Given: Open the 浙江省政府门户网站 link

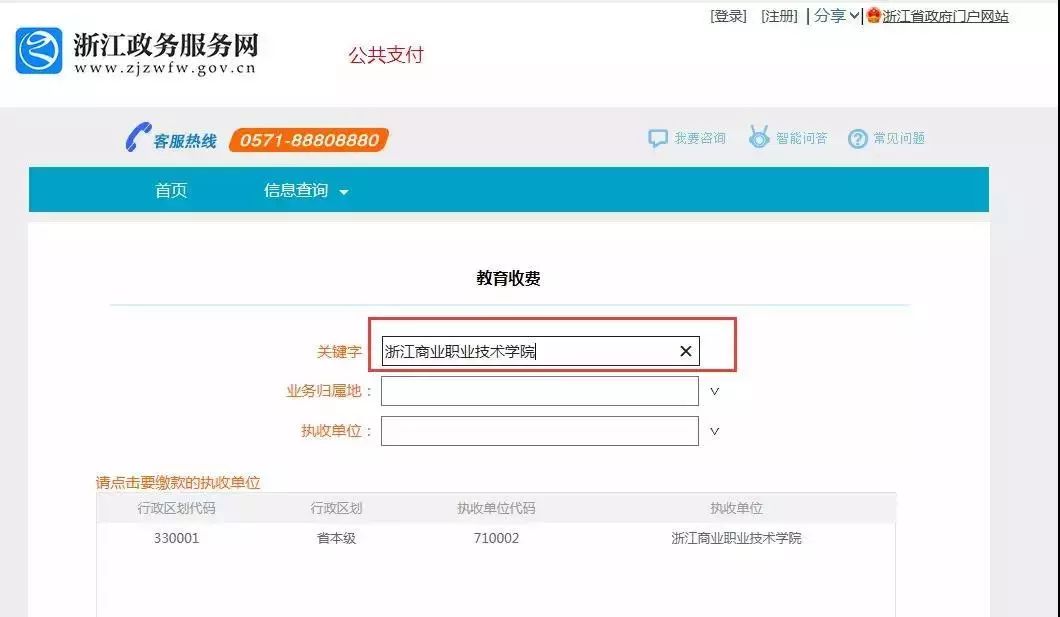Looking at the screenshot, I should [945, 16].
